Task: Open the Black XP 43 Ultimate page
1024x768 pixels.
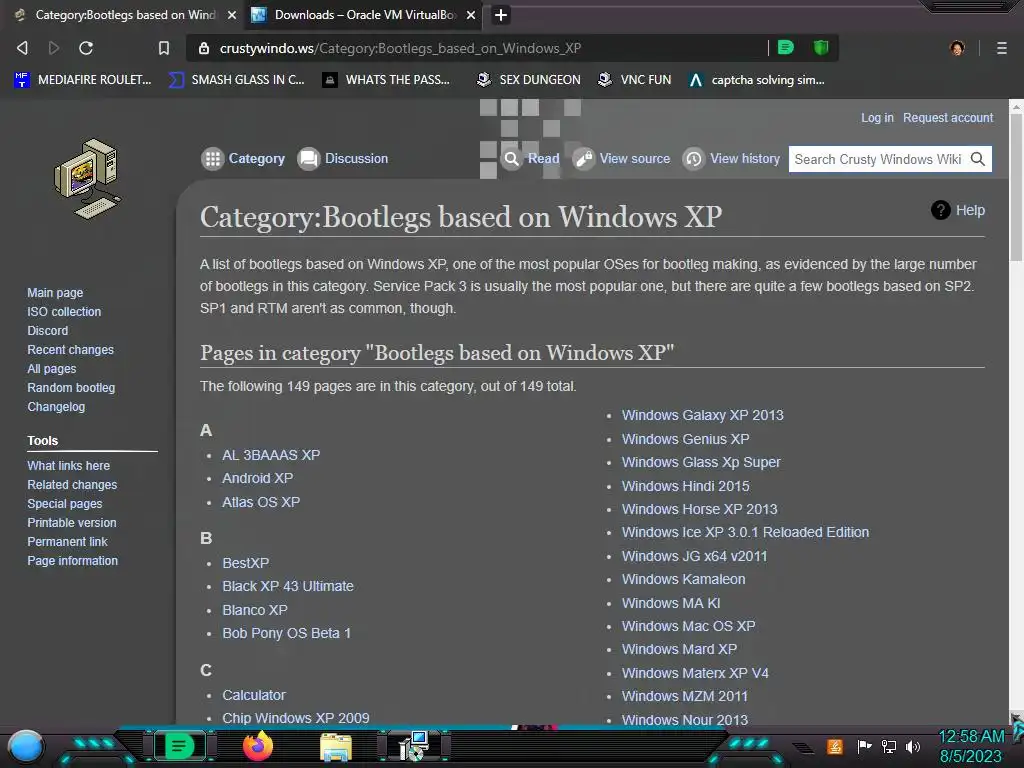Action: click(288, 586)
